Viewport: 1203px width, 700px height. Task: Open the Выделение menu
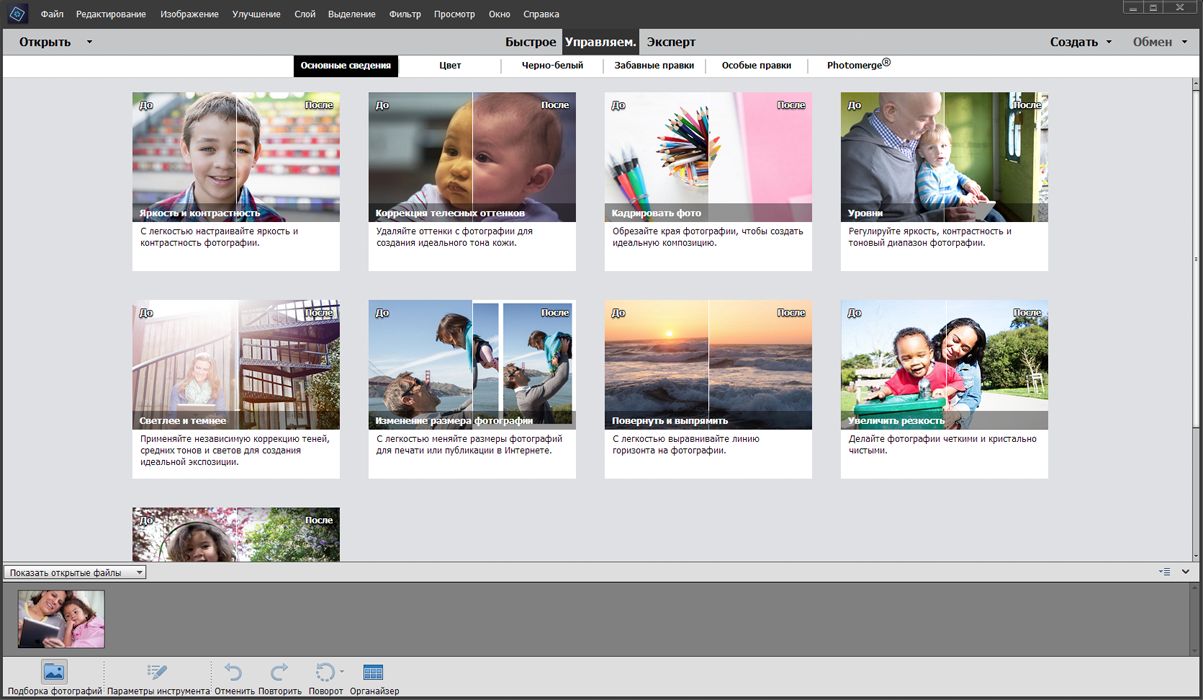pos(352,14)
